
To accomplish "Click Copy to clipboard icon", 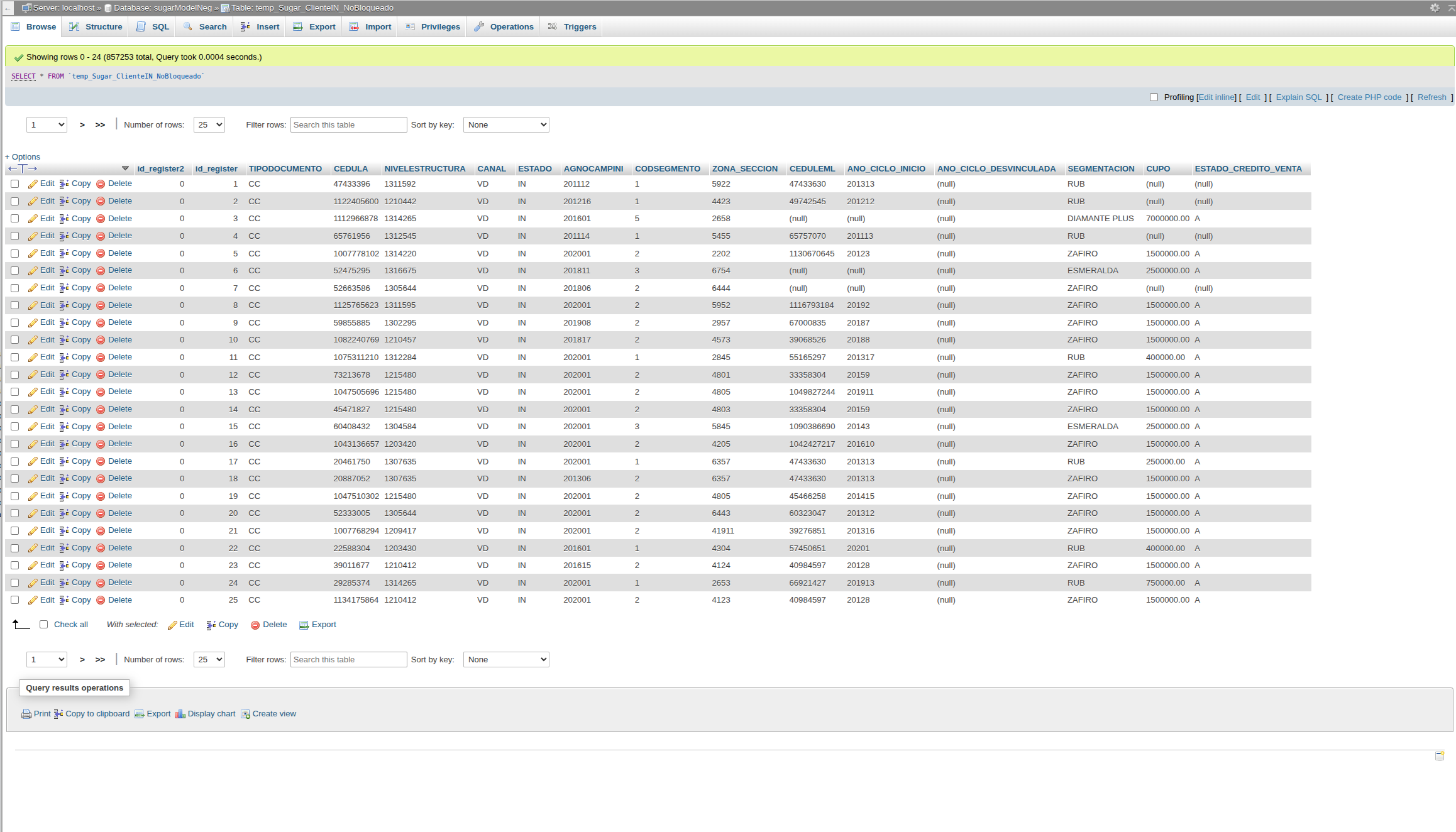I will coord(58,714).
